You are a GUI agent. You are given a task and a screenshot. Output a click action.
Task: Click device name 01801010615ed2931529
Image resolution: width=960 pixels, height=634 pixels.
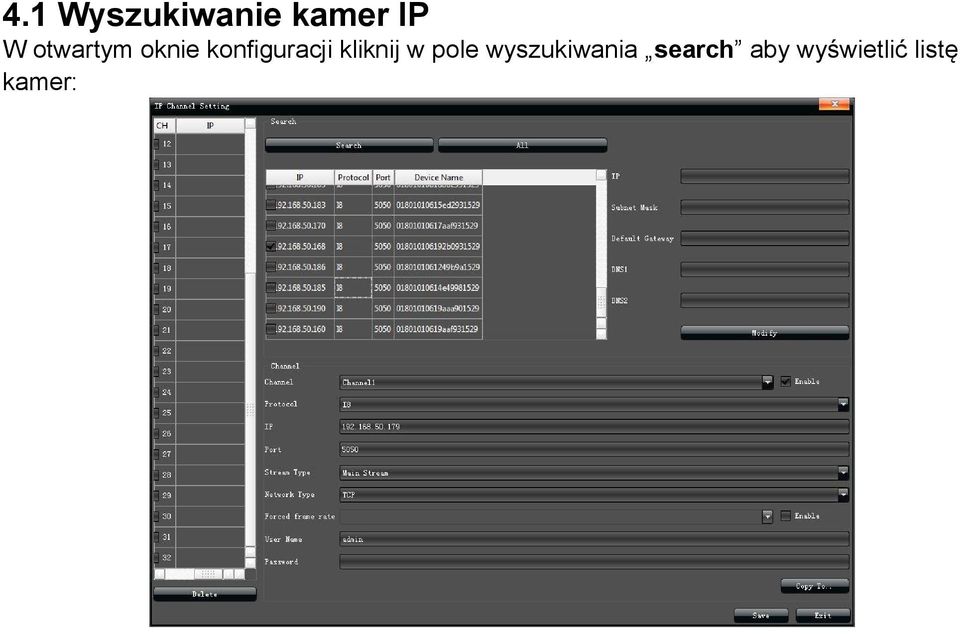tap(438, 205)
